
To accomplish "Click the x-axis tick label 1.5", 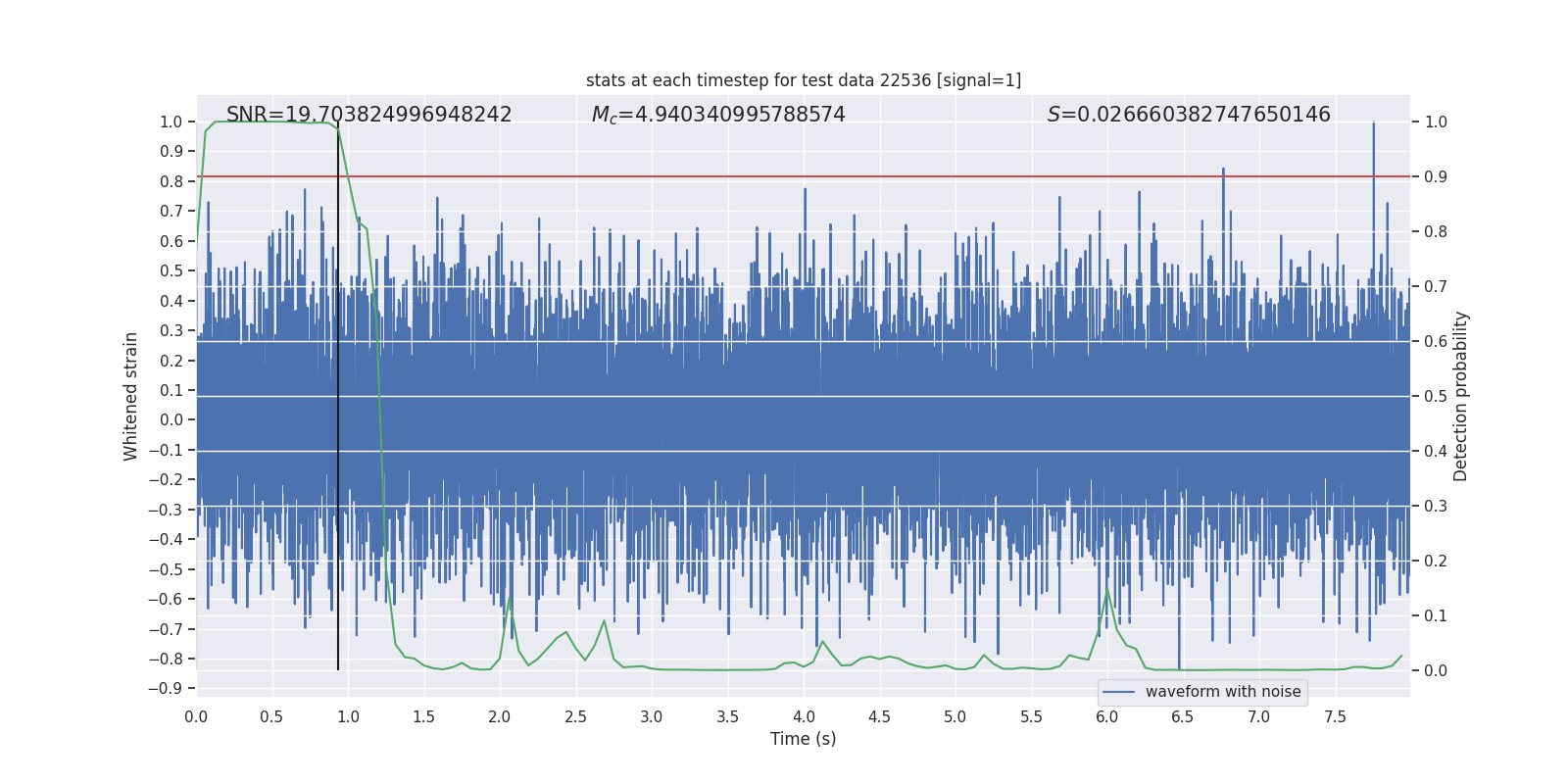I will (x=423, y=716).
